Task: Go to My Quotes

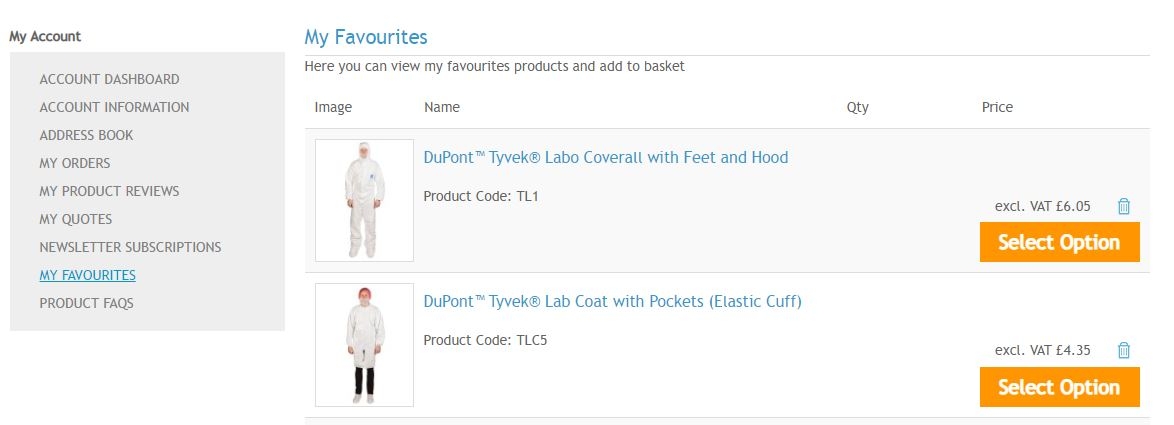Action: 76,219
